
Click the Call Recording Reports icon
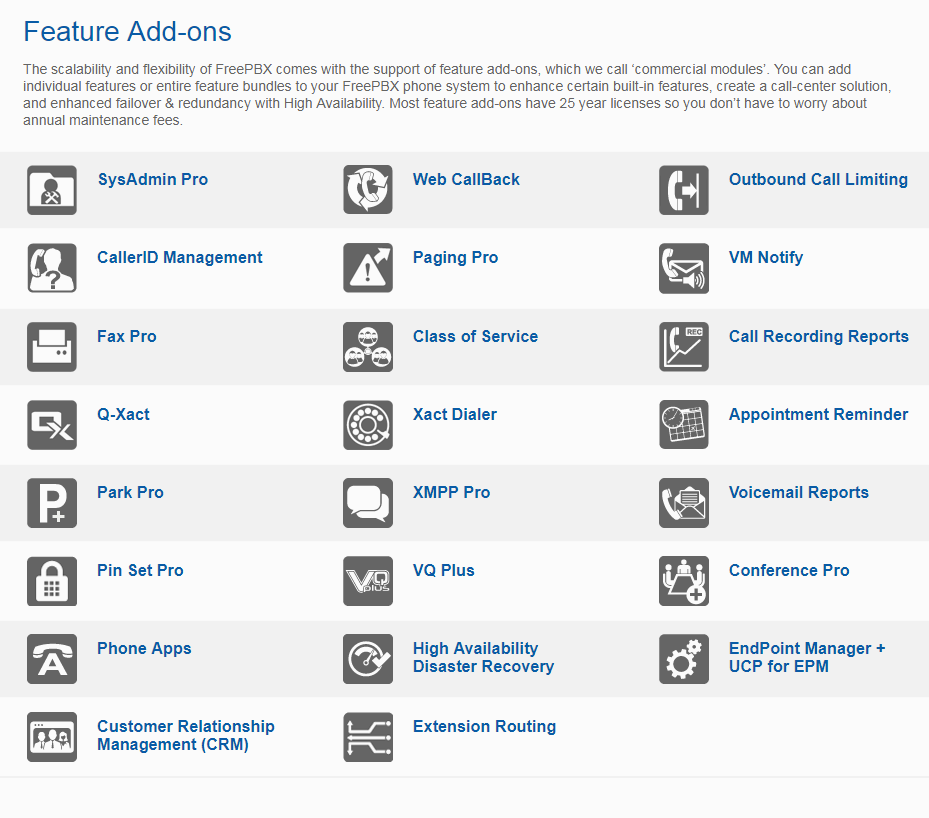(x=684, y=347)
